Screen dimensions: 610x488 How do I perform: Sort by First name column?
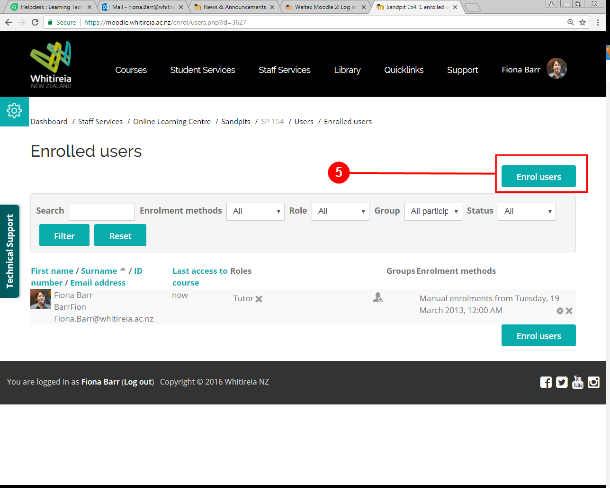pyautogui.click(x=52, y=271)
